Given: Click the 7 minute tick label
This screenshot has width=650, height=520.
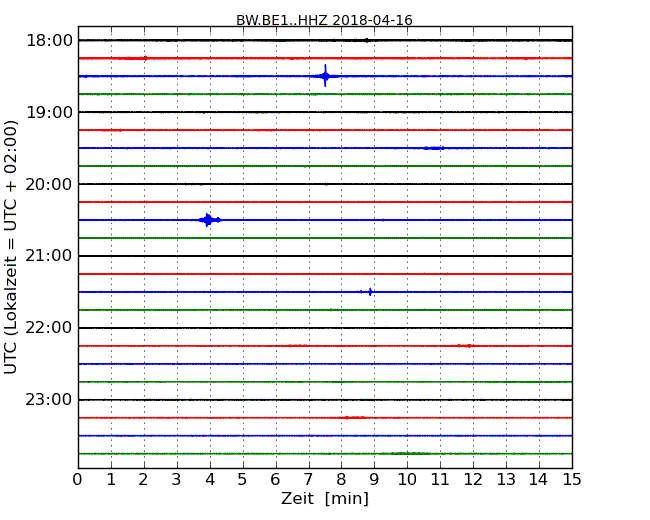Looking at the screenshot, I should point(308,480).
